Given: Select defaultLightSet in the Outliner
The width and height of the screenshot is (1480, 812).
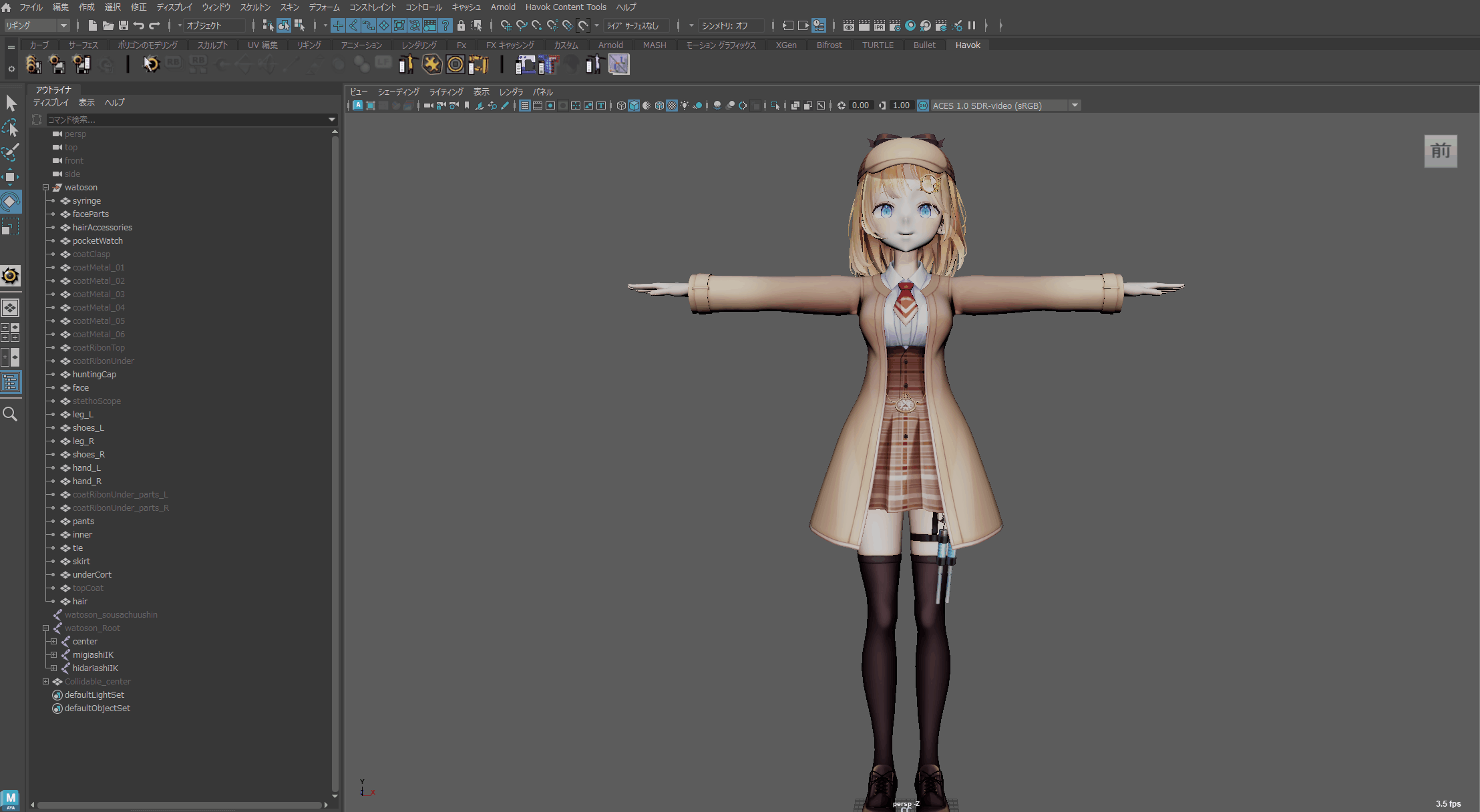Looking at the screenshot, I should [x=94, y=695].
